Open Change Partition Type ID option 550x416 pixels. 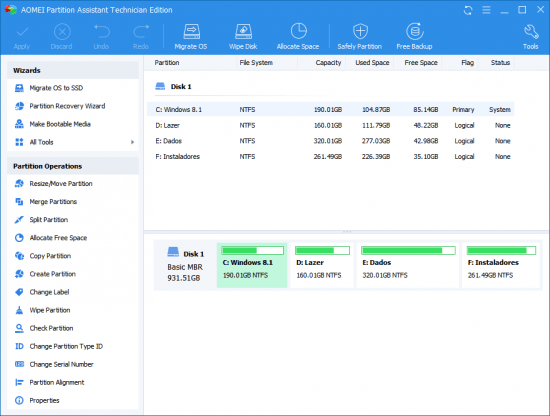66,346
